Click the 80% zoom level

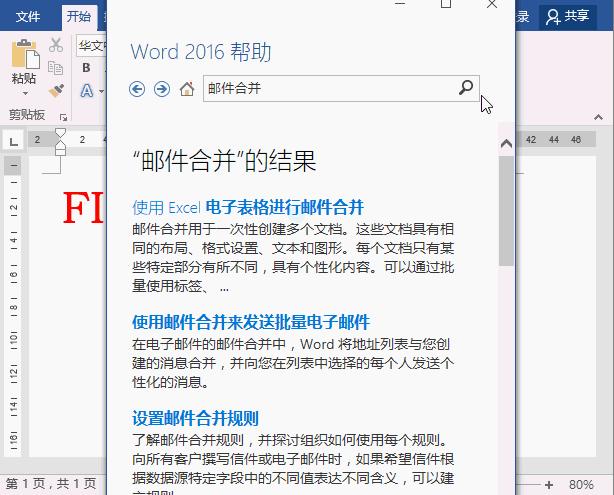pyautogui.click(x=581, y=485)
